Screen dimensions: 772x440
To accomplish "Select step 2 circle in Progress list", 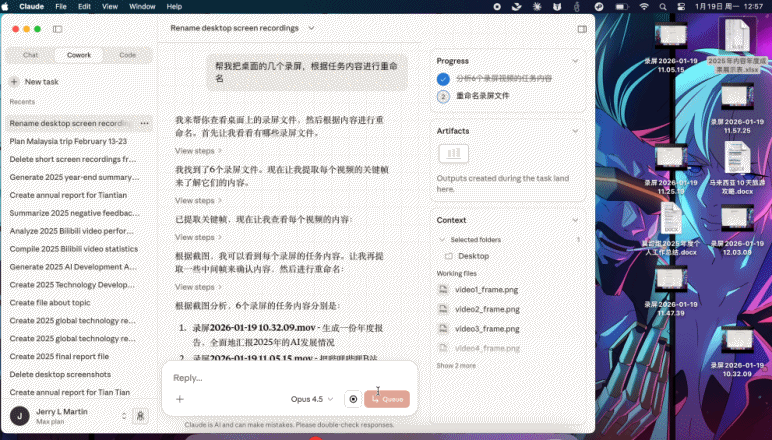I will click(x=443, y=97).
